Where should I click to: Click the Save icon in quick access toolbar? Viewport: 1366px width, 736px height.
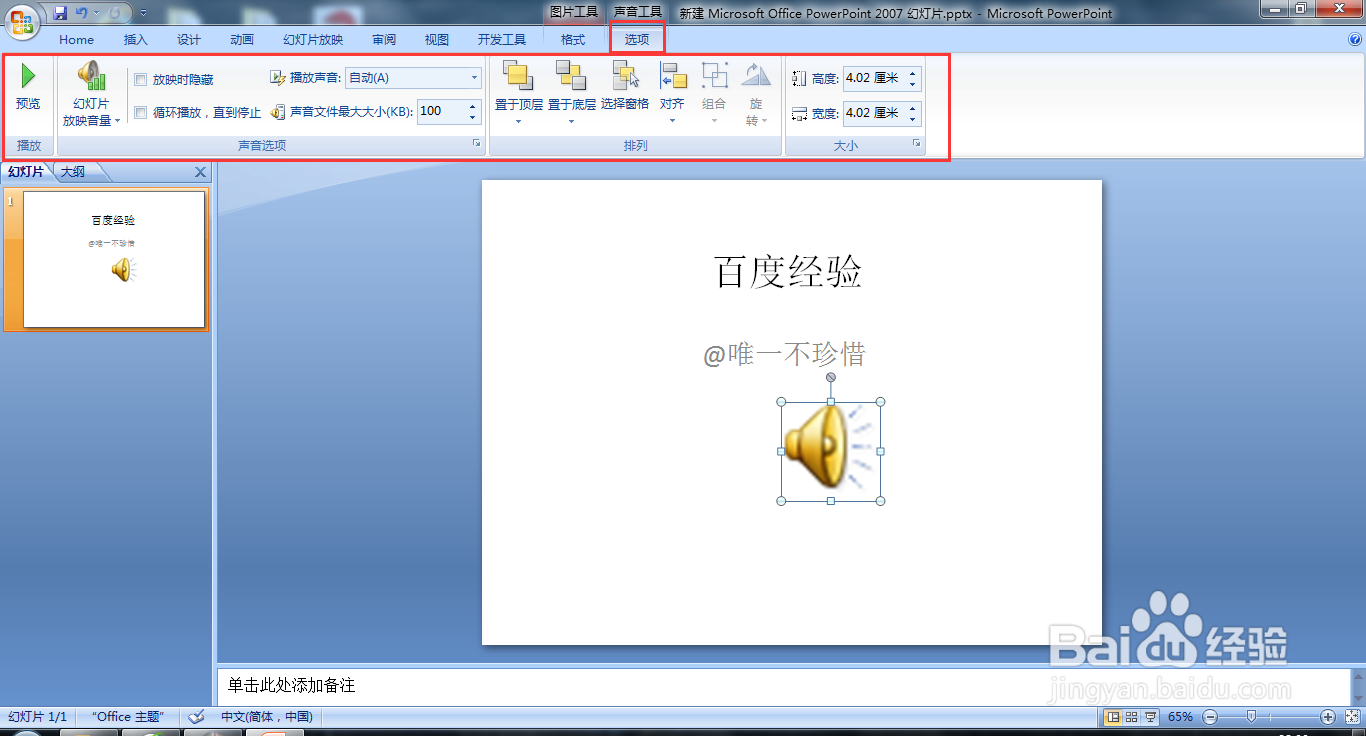61,11
